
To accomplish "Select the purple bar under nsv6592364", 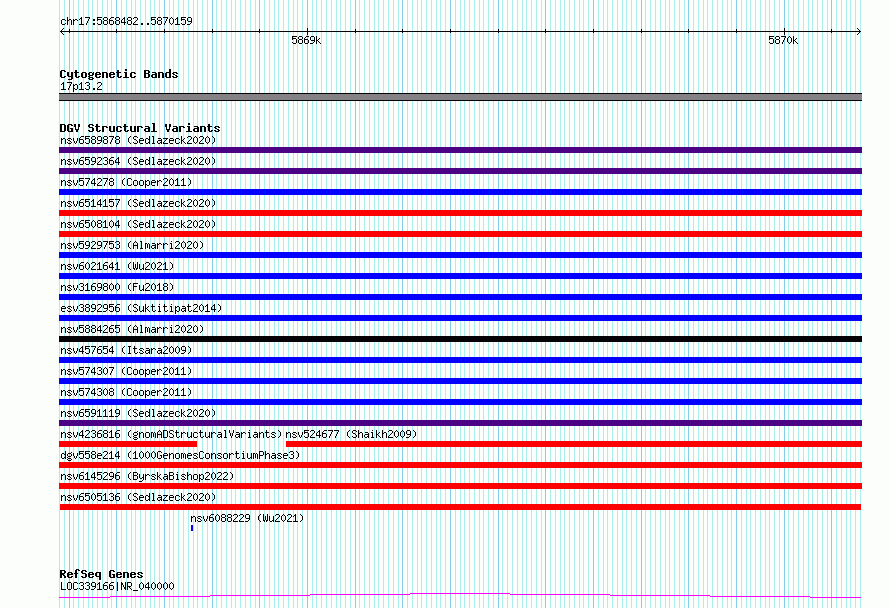I will point(460,171).
